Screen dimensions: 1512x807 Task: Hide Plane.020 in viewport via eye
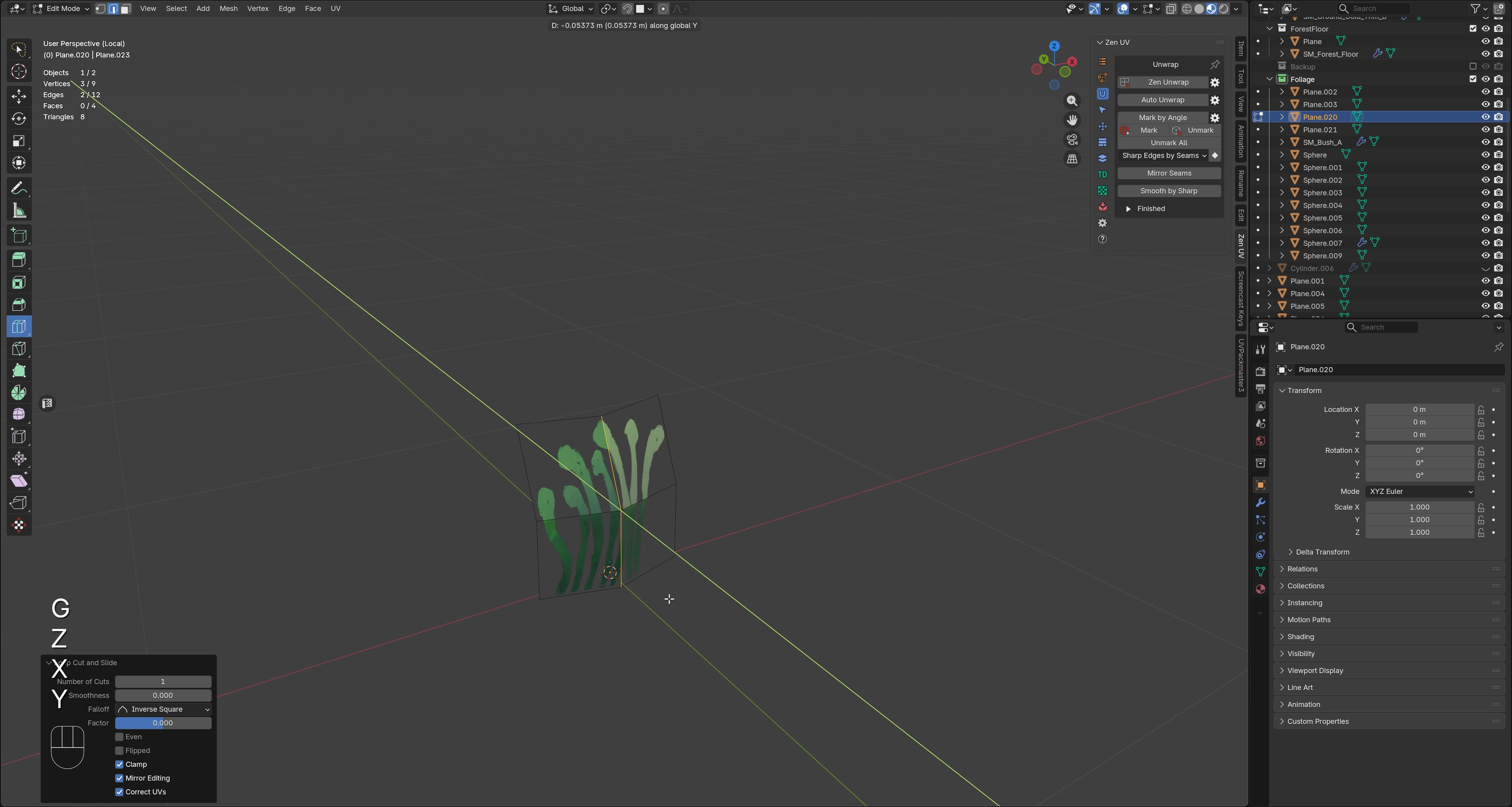[1486, 117]
